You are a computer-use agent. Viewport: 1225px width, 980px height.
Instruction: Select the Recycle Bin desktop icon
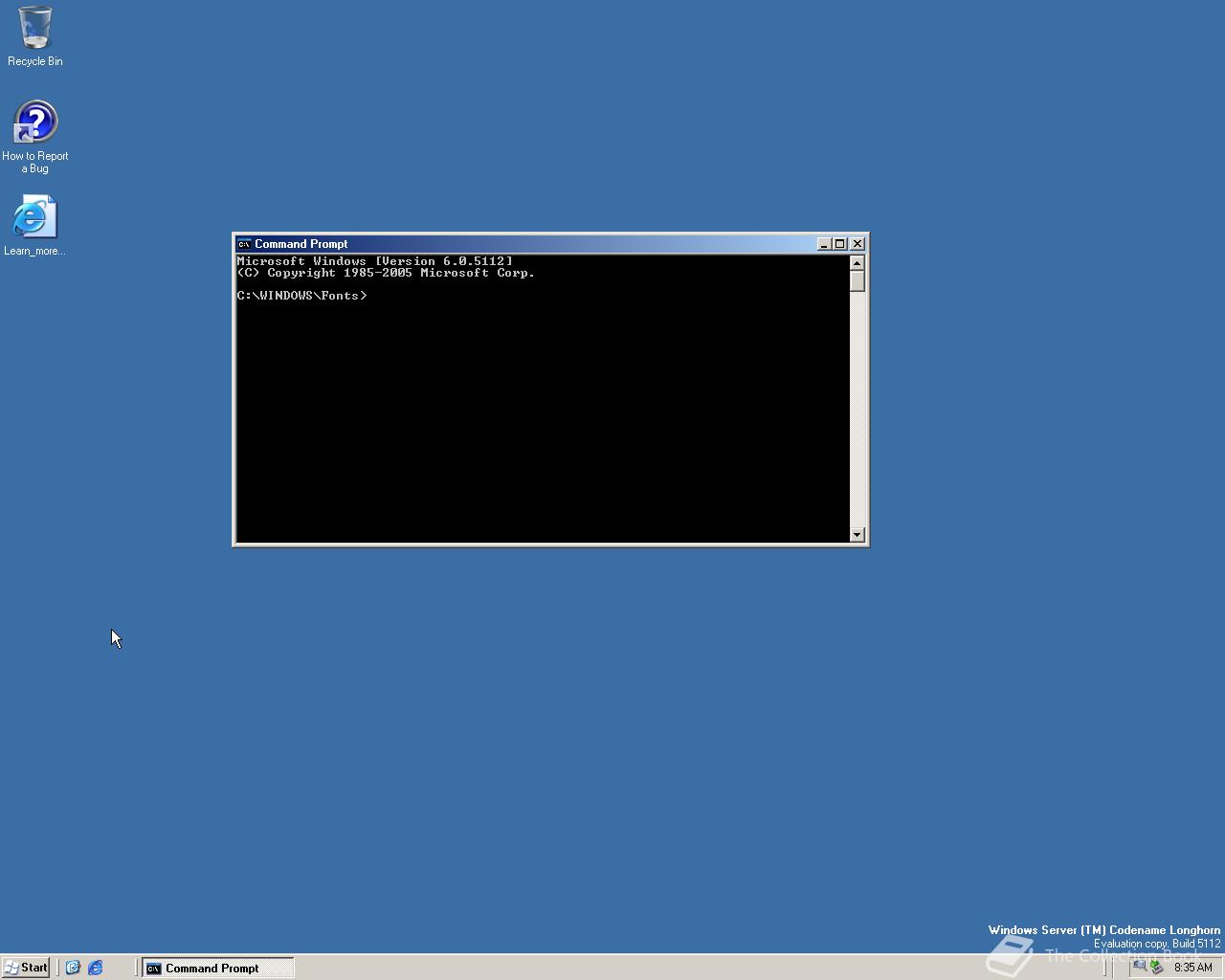(x=35, y=36)
